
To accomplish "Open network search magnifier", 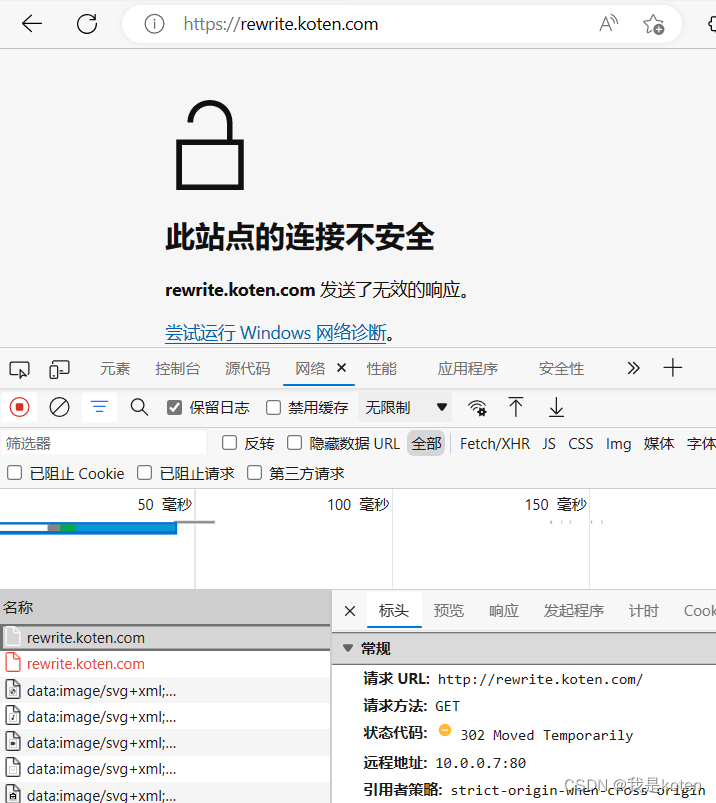I will (139, 408).
